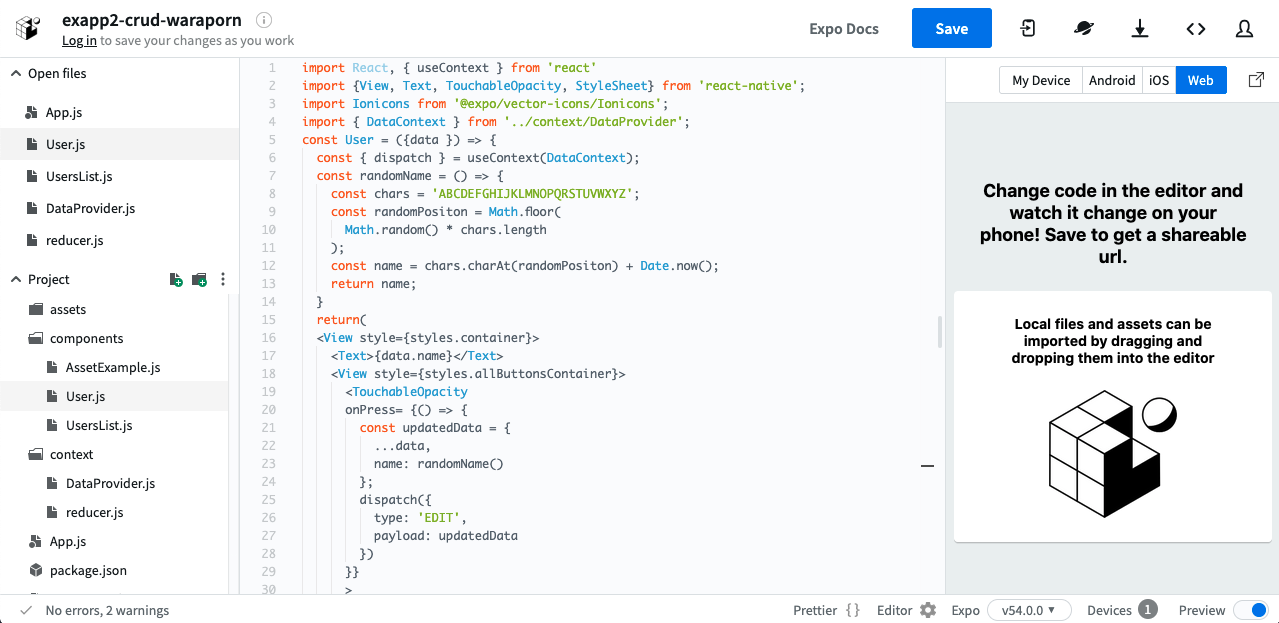
Task: Open preview in a popout window
Action: click(x=1257, y=80)
